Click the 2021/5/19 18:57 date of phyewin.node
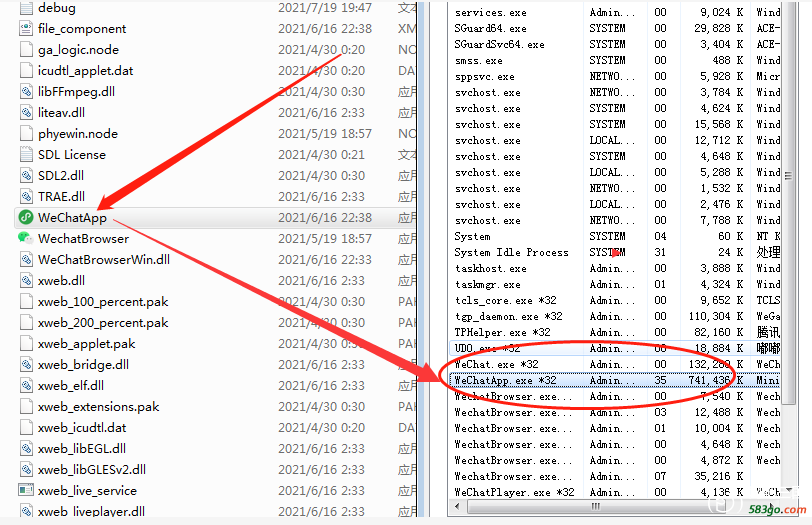The height and width of the screenshot is (525, 812). [x=325, y=134]
